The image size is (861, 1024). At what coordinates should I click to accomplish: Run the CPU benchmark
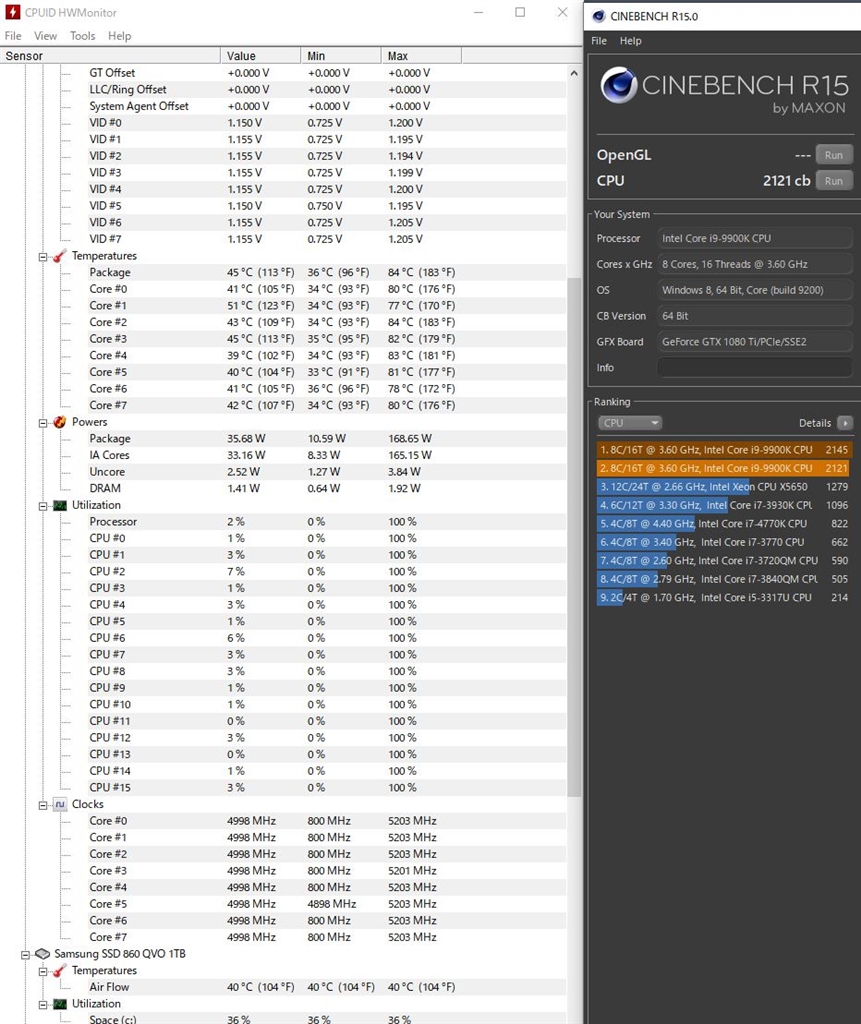834,181
